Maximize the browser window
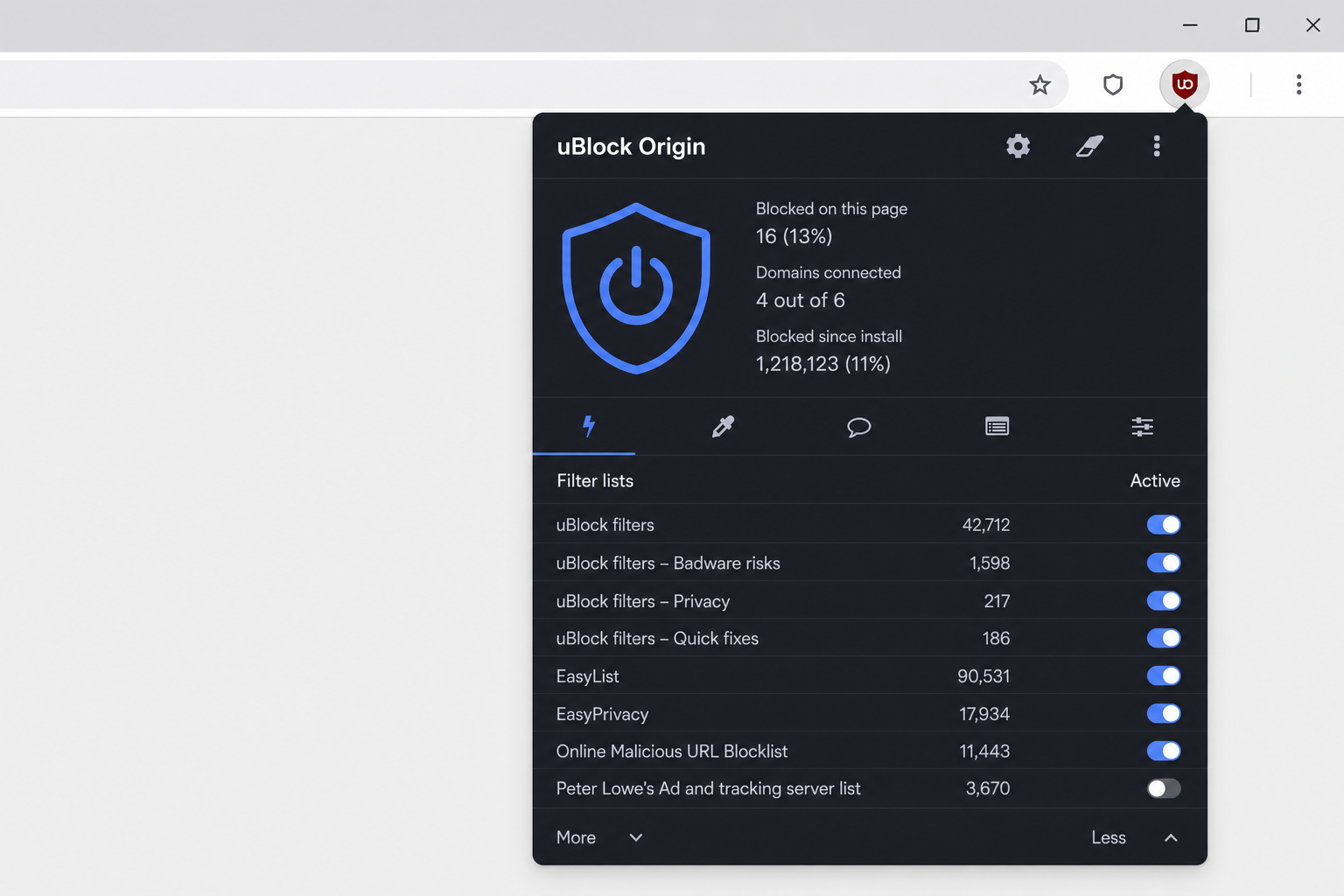The height and width of the screenshot is (896, 1344). (1252, 25)
